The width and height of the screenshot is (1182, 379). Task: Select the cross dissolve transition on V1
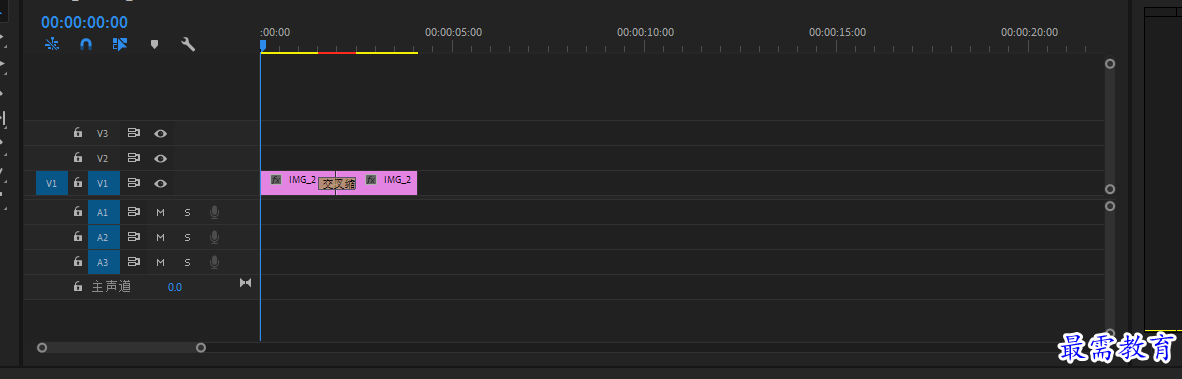[x=337, y=184]
